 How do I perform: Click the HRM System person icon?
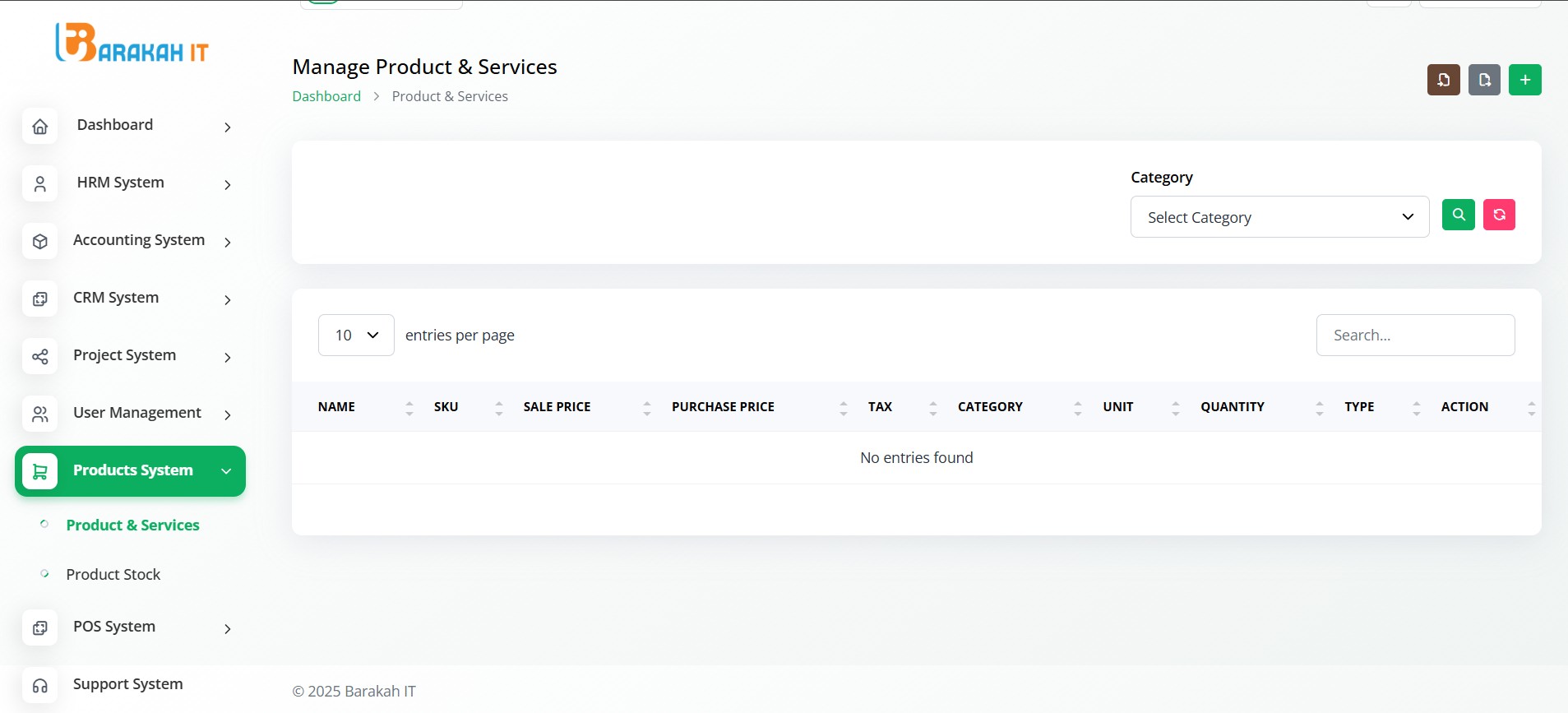click(x=40, y=184)
